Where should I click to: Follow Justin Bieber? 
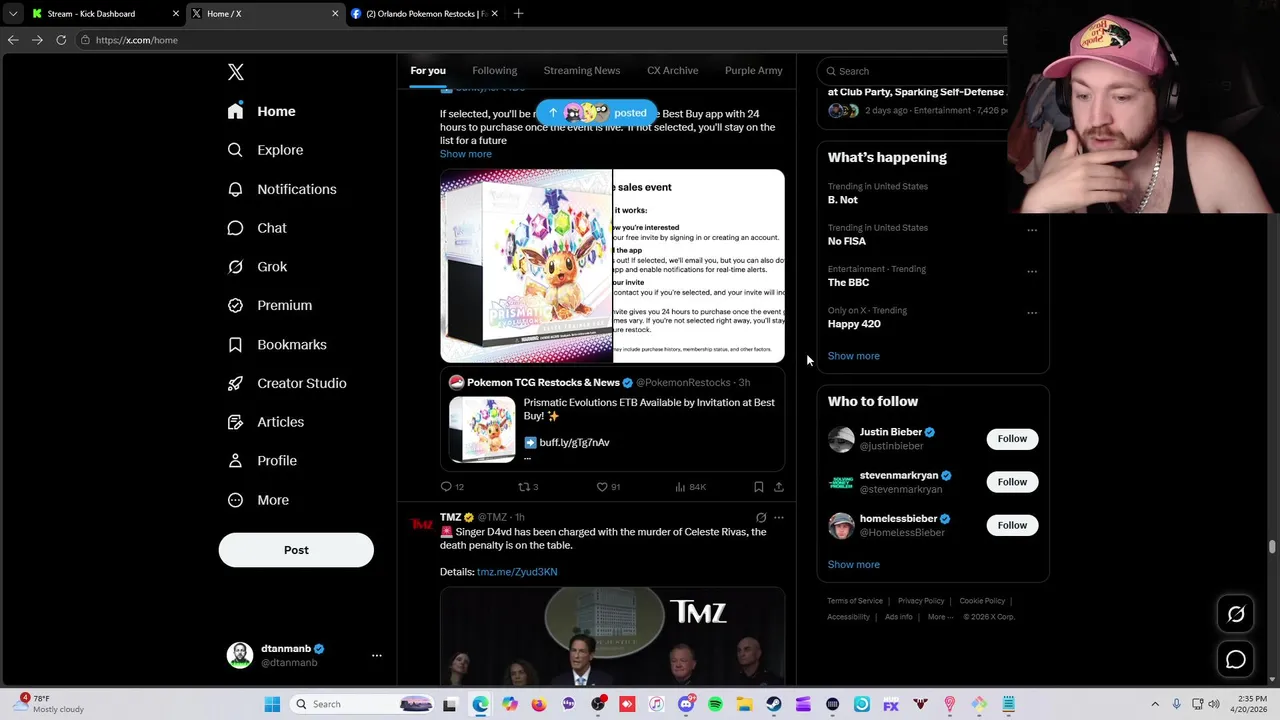click(x=1012, y=439)
